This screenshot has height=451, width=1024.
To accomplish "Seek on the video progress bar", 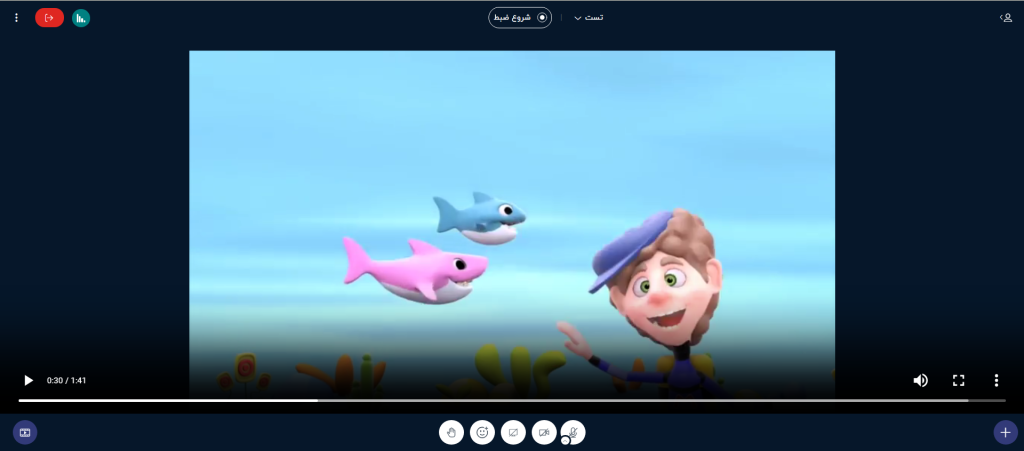I will pyautogui.click(x=512, y=400).
